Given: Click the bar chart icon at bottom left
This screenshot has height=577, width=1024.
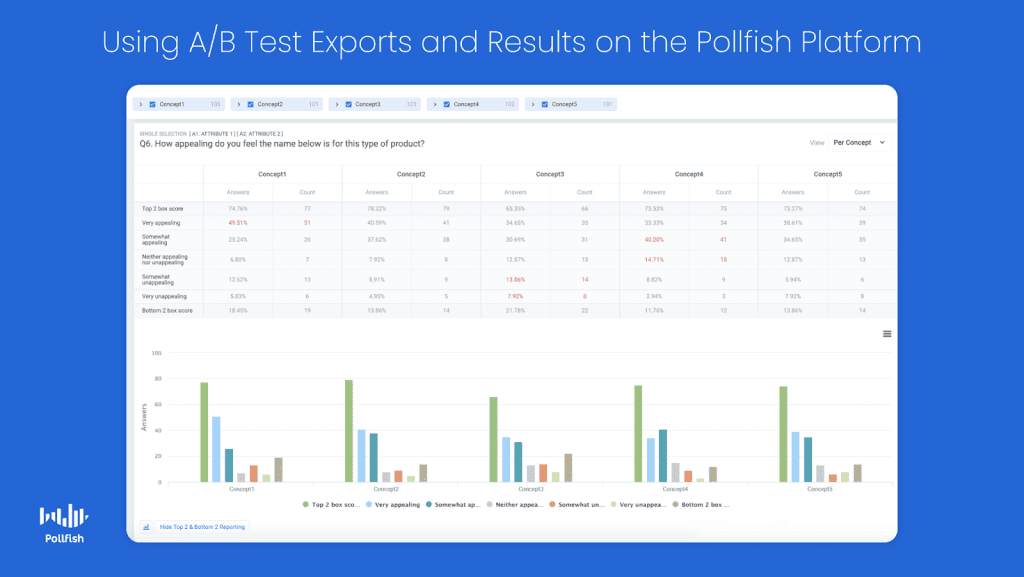Looking at the screenshot, I should [146, 526].
